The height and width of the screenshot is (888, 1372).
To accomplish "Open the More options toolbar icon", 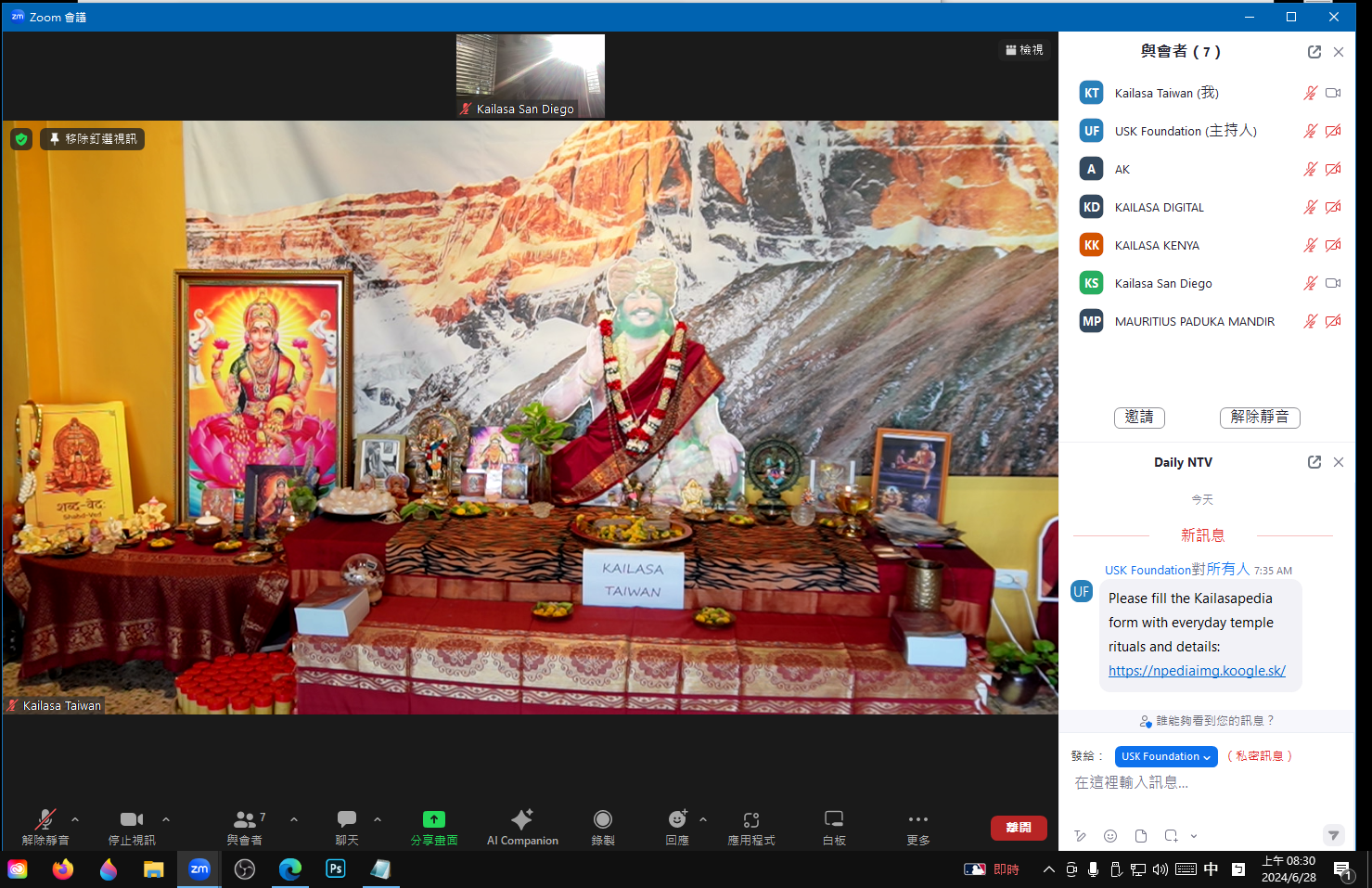I will pos(917,819).
